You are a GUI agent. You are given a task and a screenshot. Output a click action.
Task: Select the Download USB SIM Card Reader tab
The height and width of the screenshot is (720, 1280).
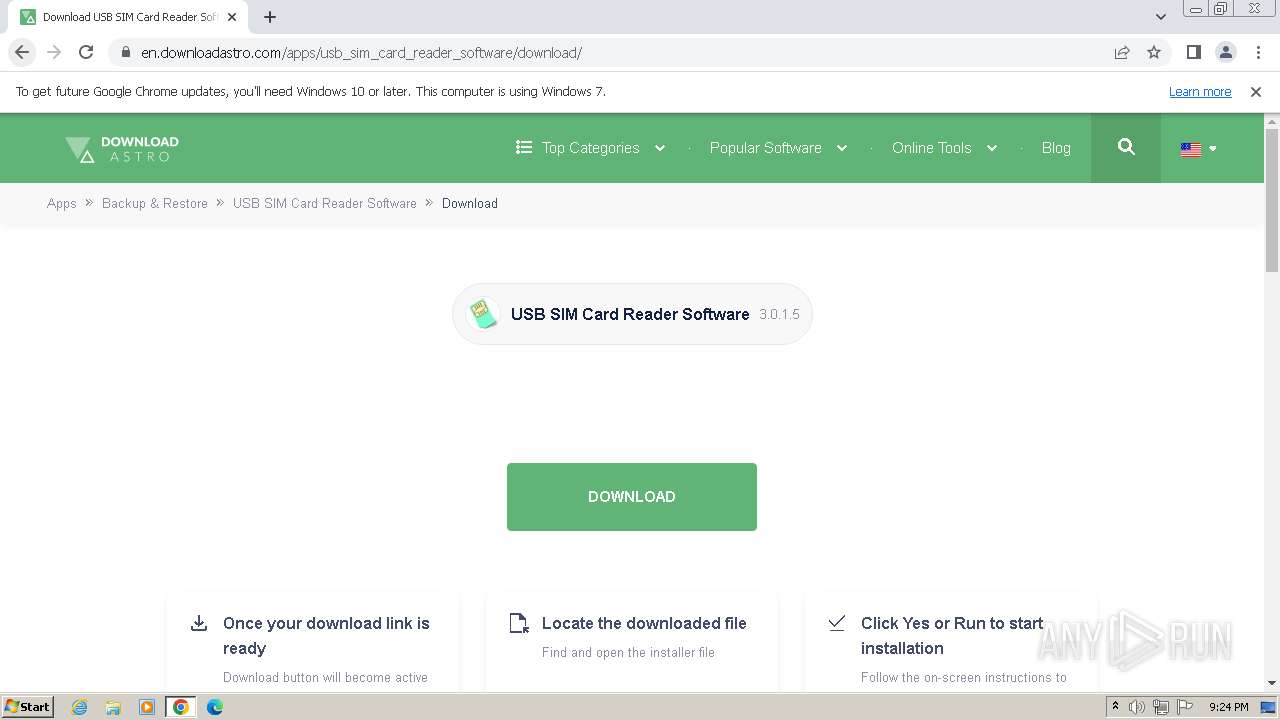(x=128, y=17)
